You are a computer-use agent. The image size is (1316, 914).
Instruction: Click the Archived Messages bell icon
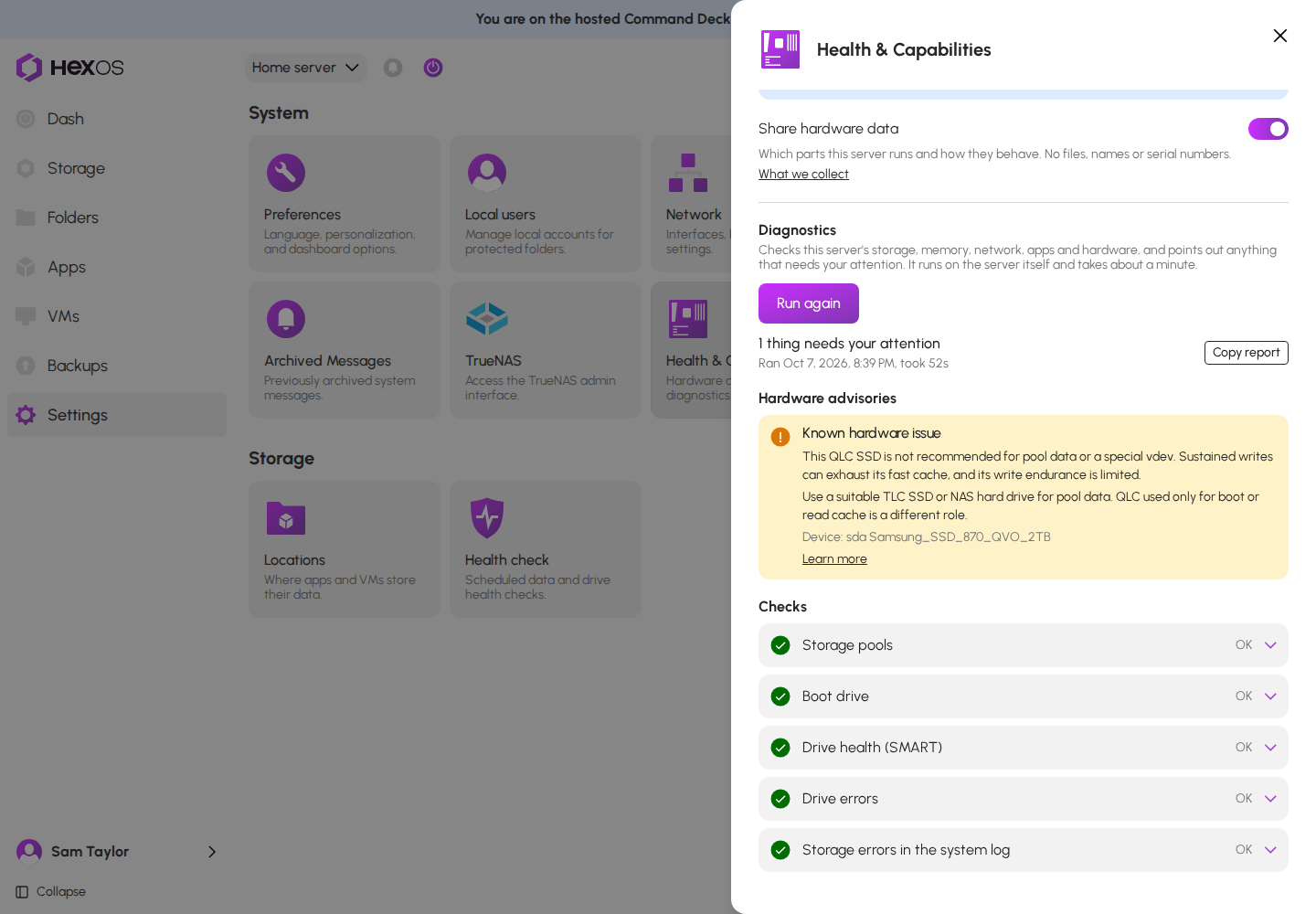(286, 319)
